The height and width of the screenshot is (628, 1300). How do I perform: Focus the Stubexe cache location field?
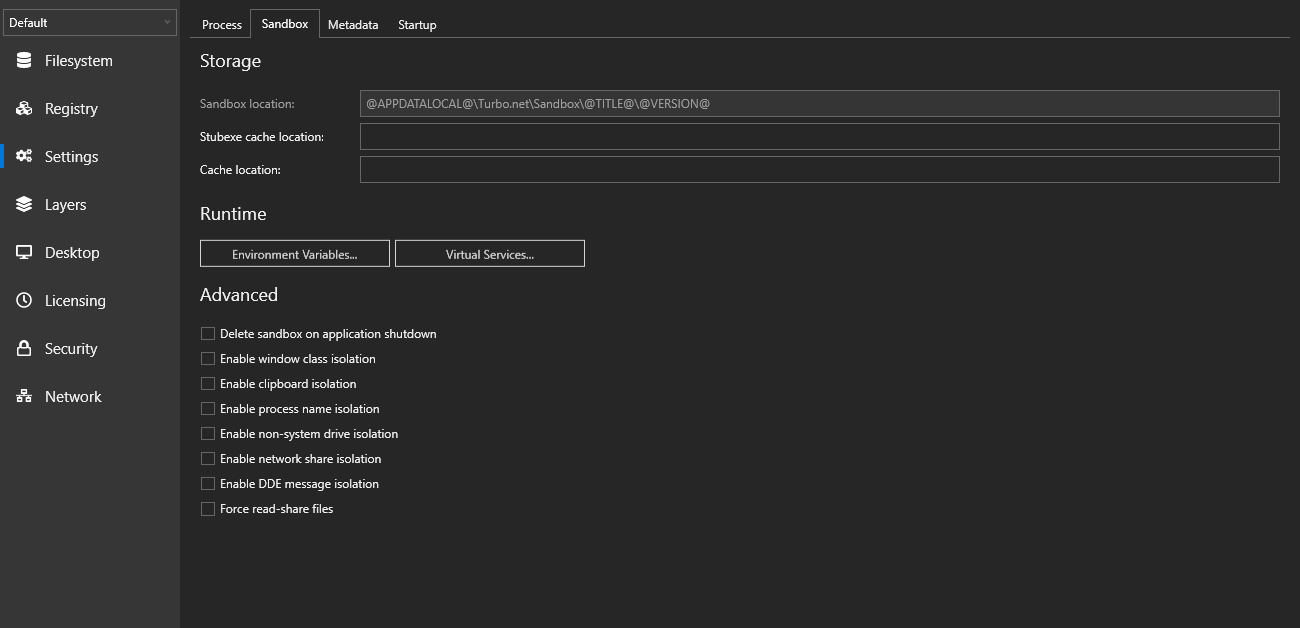click(819, 137)
